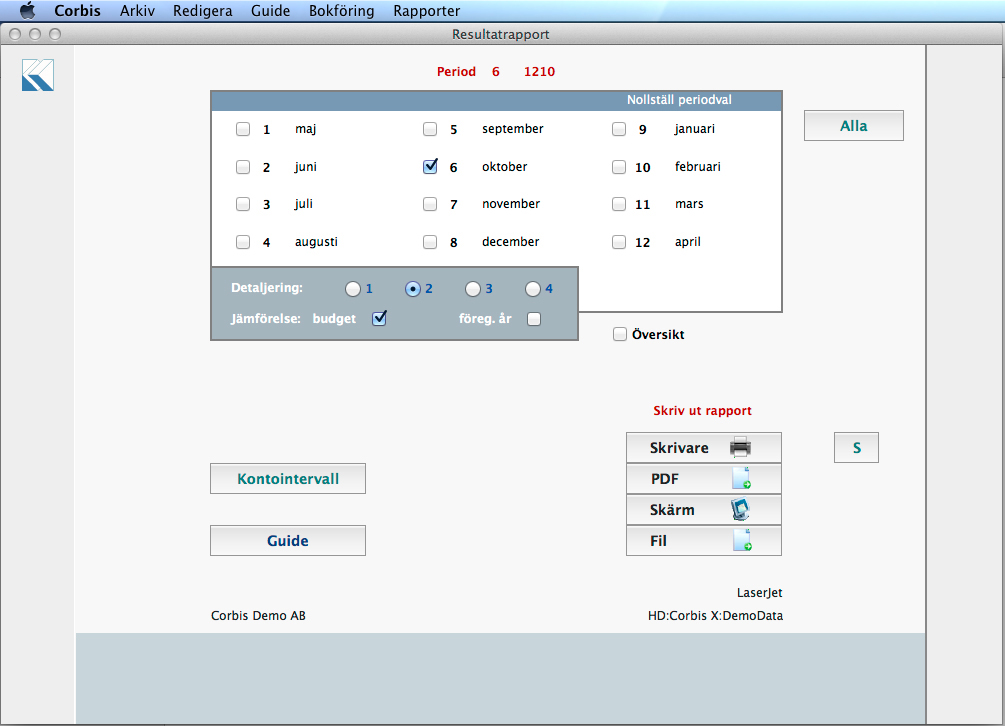Image resolution: width=1005 pixels, height=726 pixels.
Task: Check the period 7 november checkbox
Action: [x=430, y=204]
